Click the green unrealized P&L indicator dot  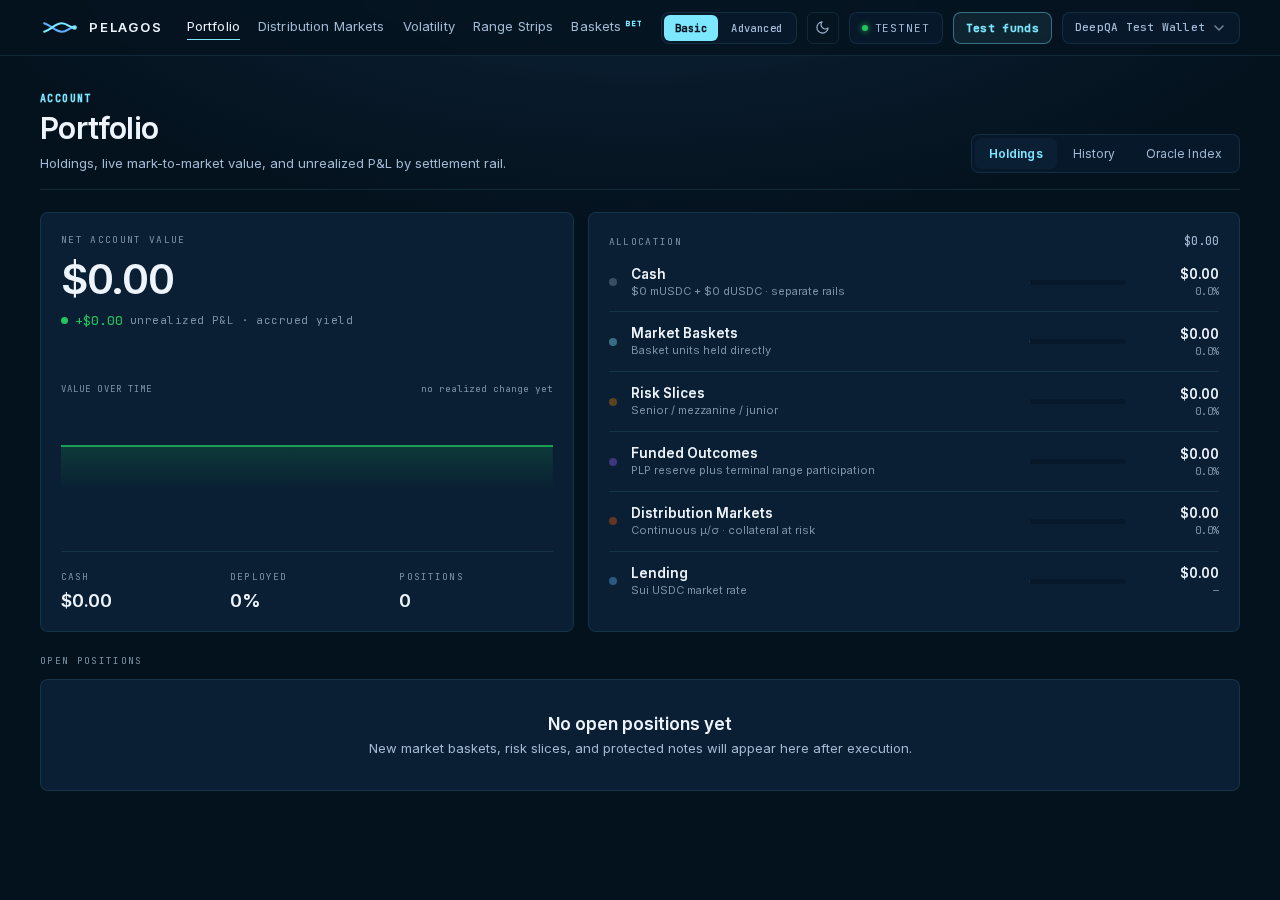pyautogui.click(x=65, y=321)
